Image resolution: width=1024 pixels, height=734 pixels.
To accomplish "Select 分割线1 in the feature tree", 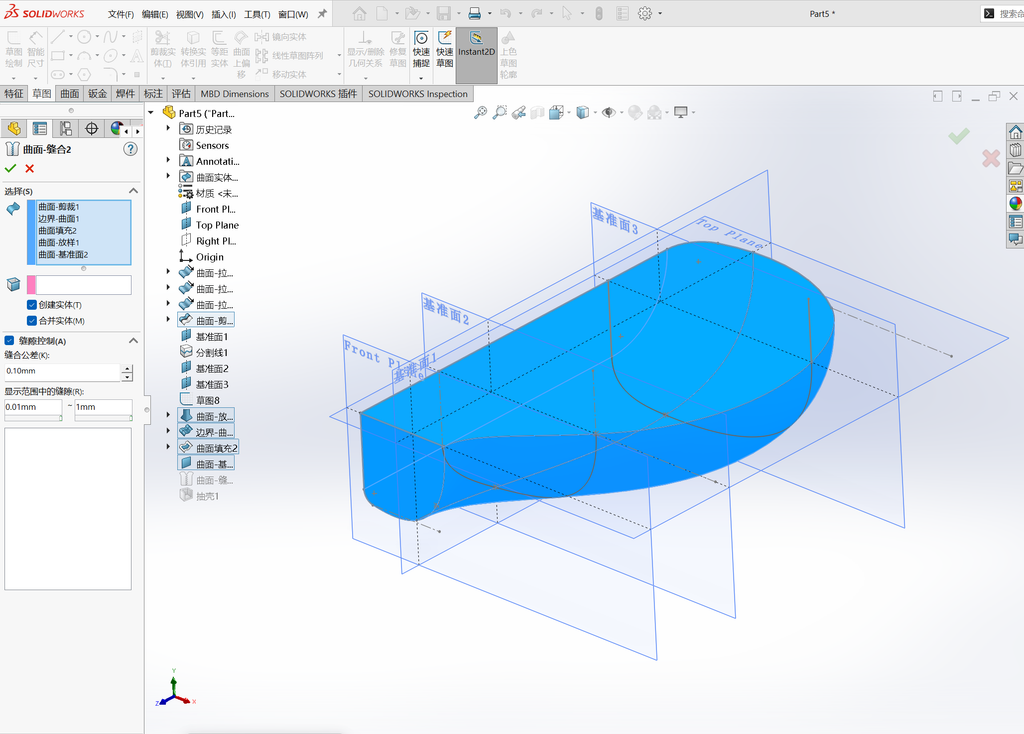I will tap(212, 353).
